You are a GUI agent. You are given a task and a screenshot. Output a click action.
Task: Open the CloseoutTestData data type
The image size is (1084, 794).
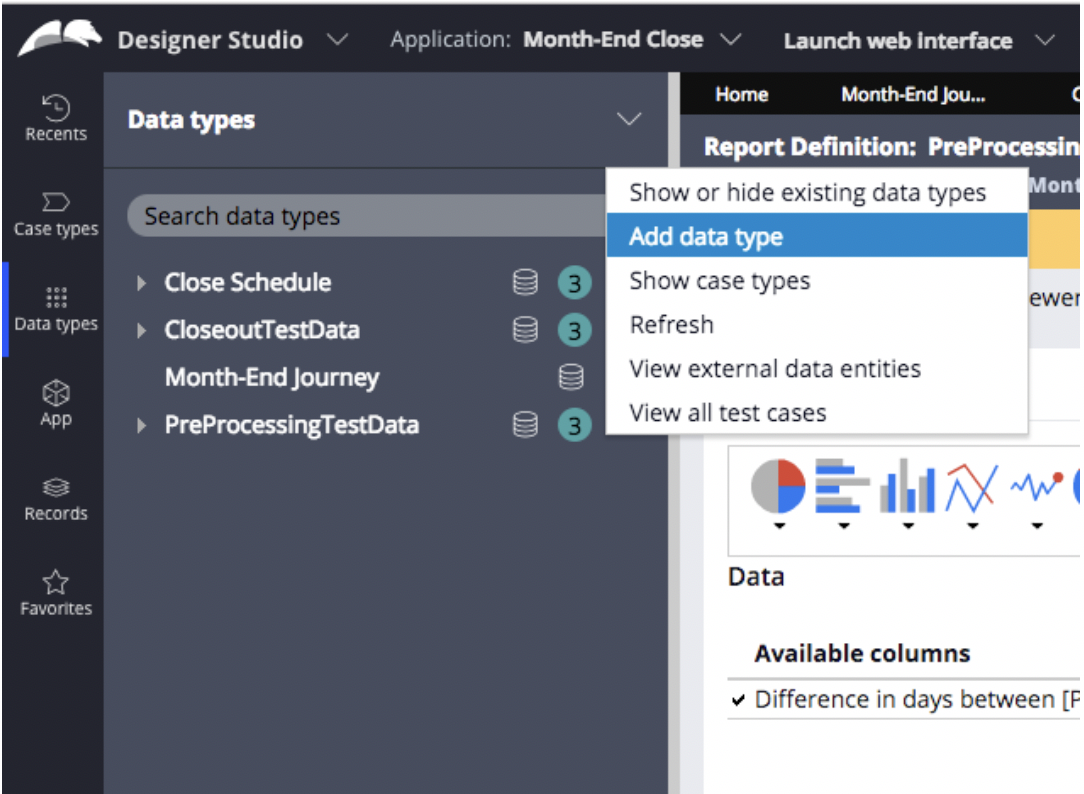(262, 330)
